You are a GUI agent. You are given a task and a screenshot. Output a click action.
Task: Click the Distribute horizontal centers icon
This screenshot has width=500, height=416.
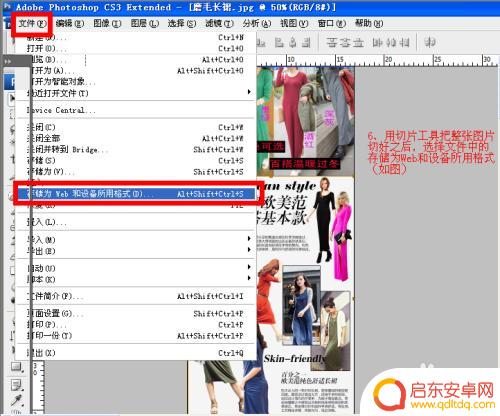pyautogui.click(x=391, y=42)
